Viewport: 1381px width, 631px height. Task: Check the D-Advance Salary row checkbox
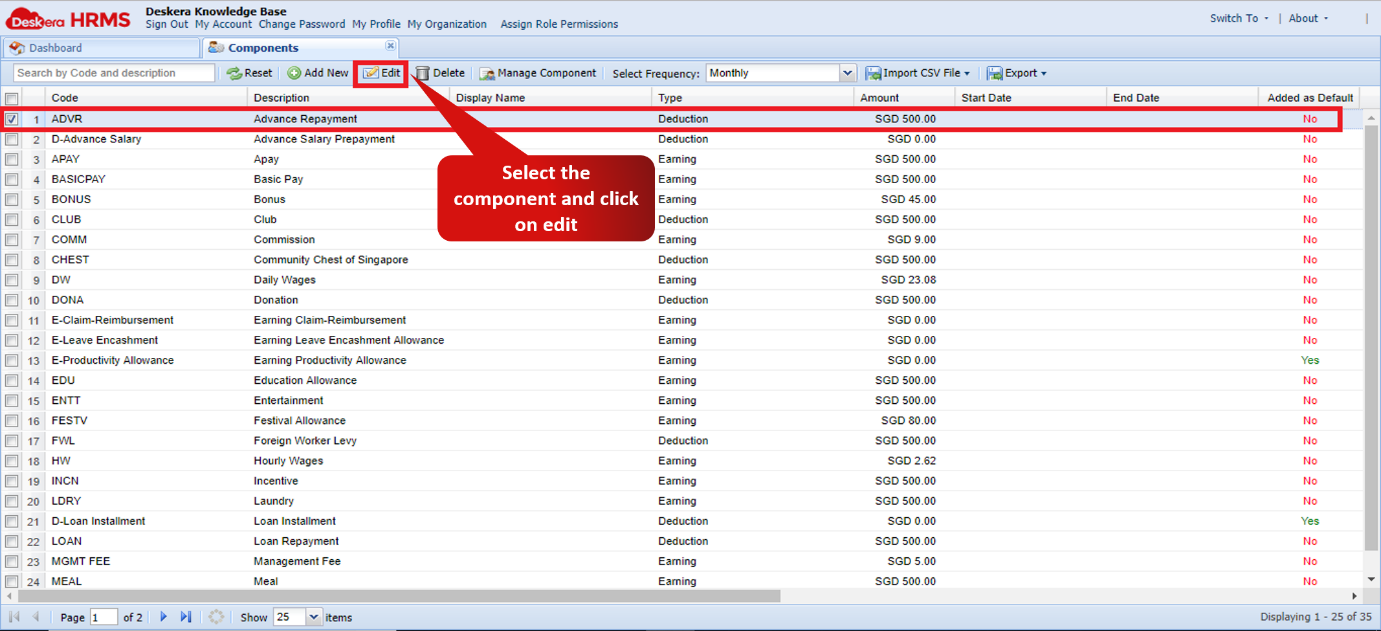[x=11, y=139]
